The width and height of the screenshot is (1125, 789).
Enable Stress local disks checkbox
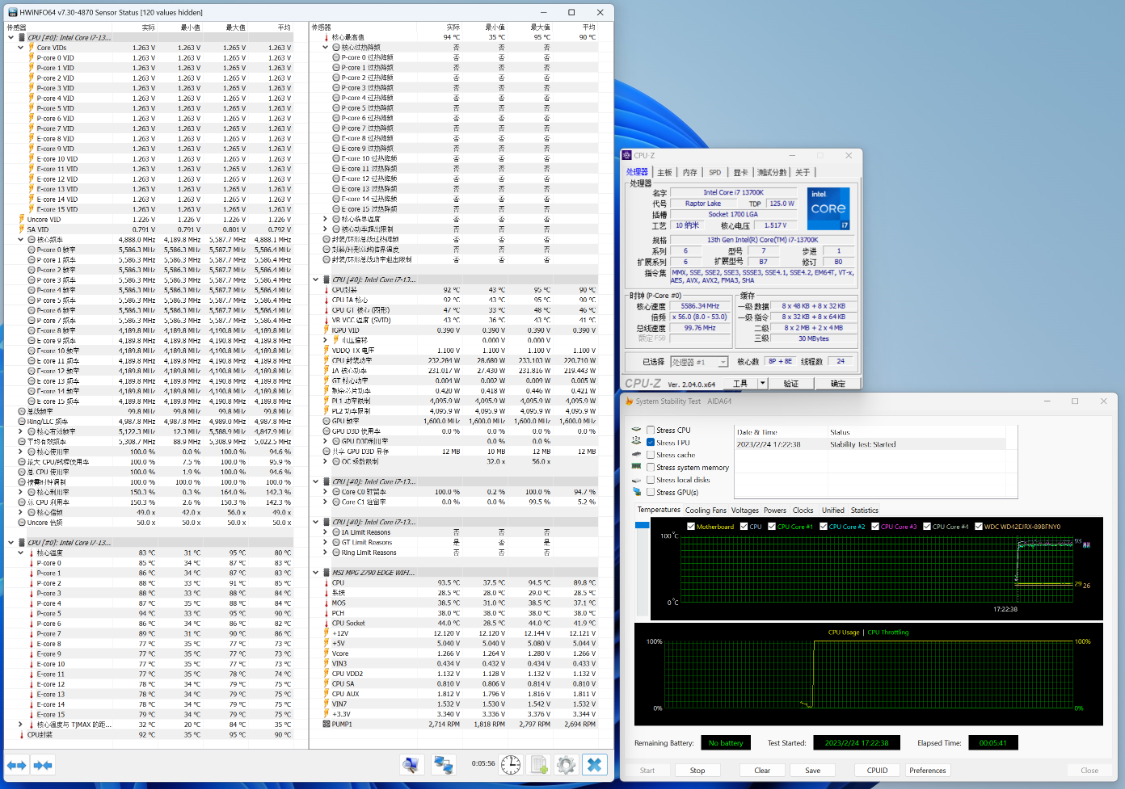point(651,480)
